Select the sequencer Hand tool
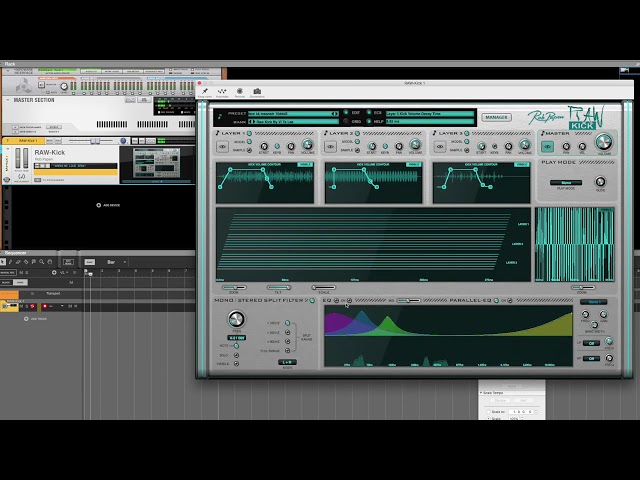Viewport: 640px width, 480px height. pos(50,262)
